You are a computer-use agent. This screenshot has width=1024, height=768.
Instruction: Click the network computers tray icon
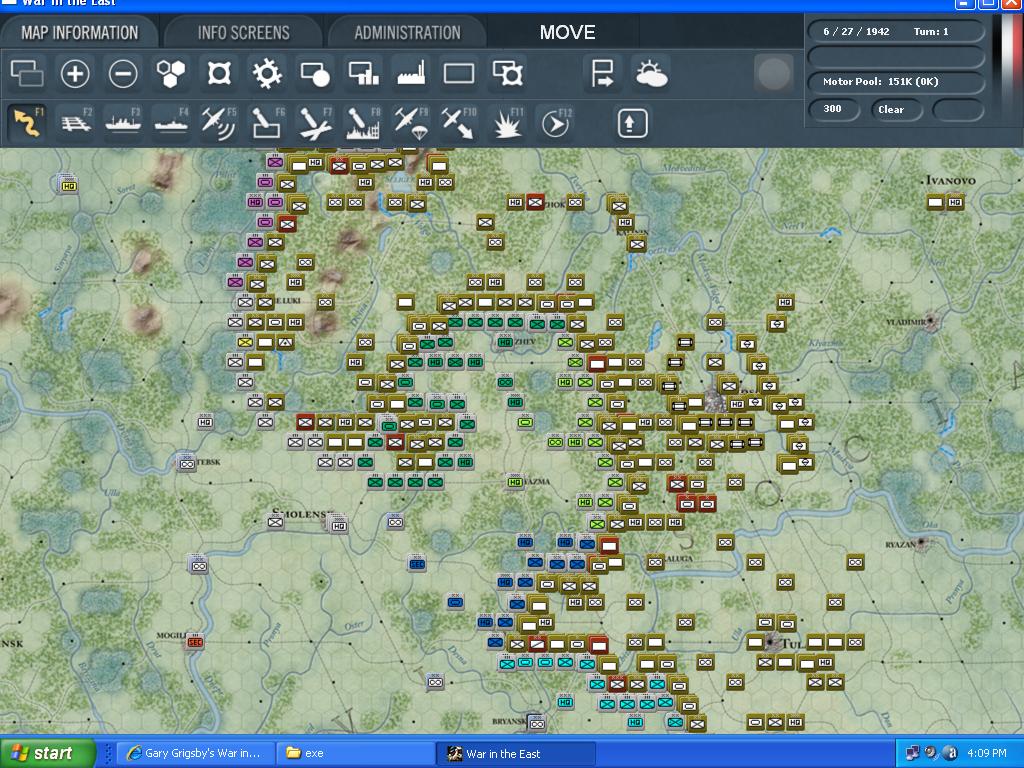912,753
